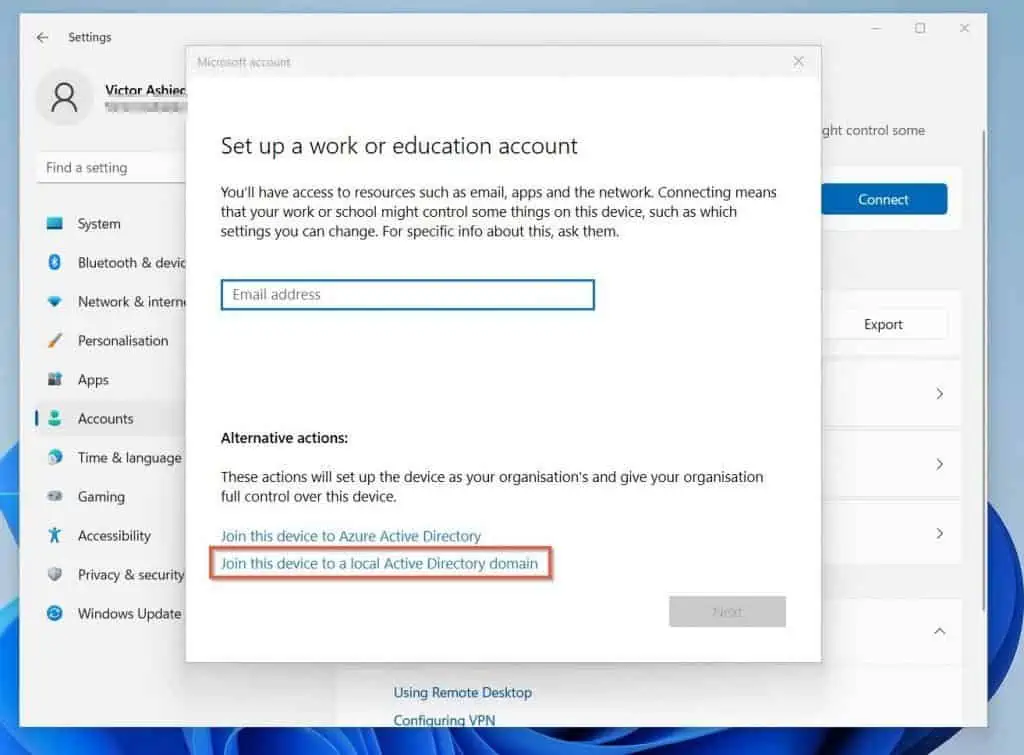This screenshot has height=755, width=1024.
Task: Open Privacy & security via its lock icon
Action: [56, 574]
